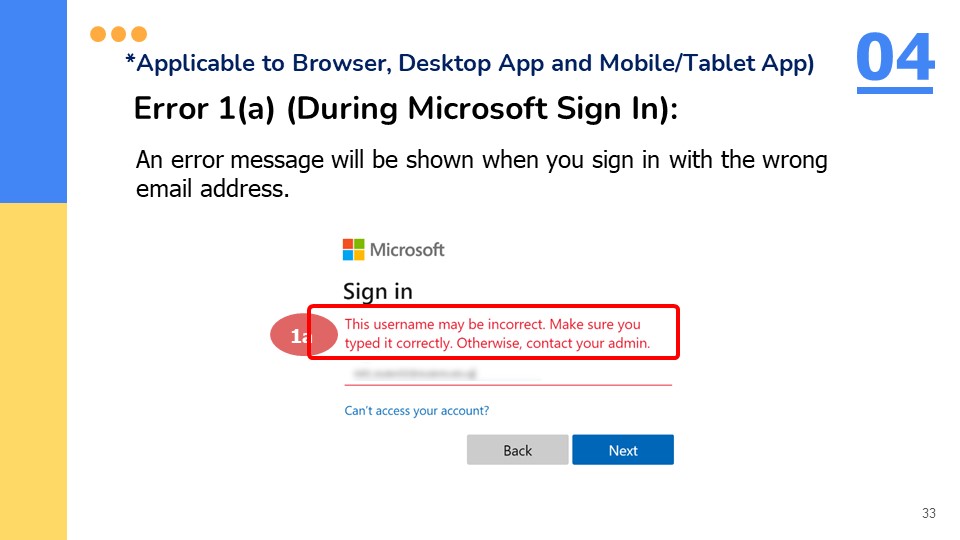The image size is (960, 540).
Task: Click the Microsoft four-color logo
Action: click(x=353, y=250)
